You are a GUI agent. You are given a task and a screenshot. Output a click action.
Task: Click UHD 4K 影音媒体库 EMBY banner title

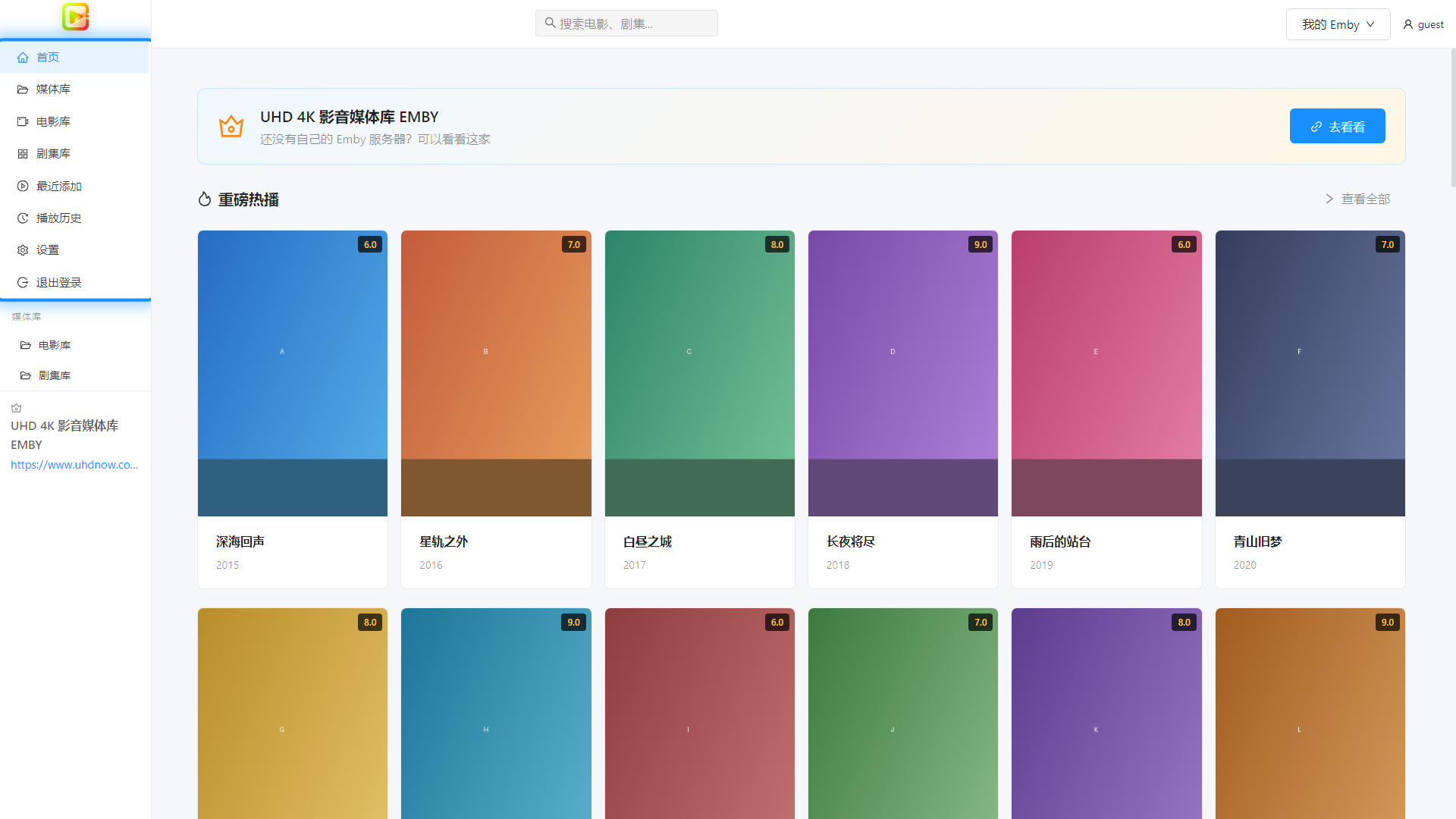pyautogui.click(x=350, y=117)
